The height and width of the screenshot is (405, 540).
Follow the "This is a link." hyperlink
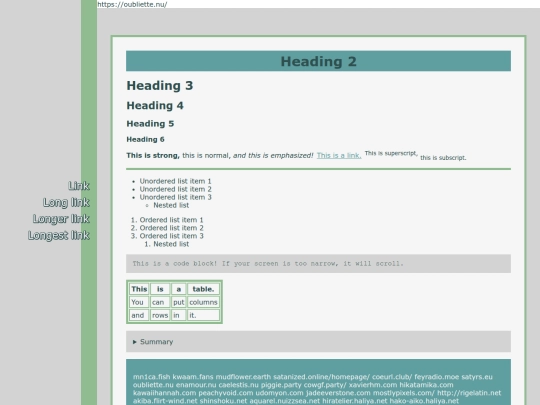click(x=339, y=155)
